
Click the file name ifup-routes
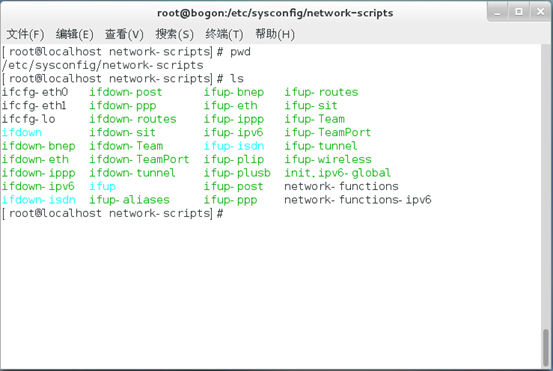click(321, 92)
